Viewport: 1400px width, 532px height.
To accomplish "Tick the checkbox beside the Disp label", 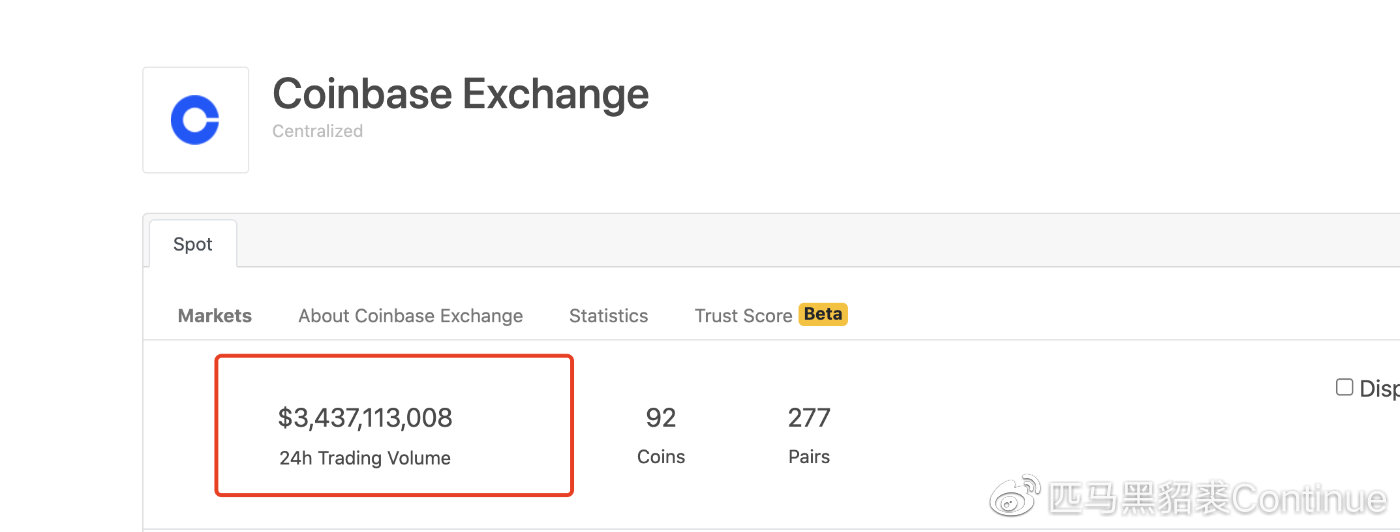I will (x=1345, y=387).
